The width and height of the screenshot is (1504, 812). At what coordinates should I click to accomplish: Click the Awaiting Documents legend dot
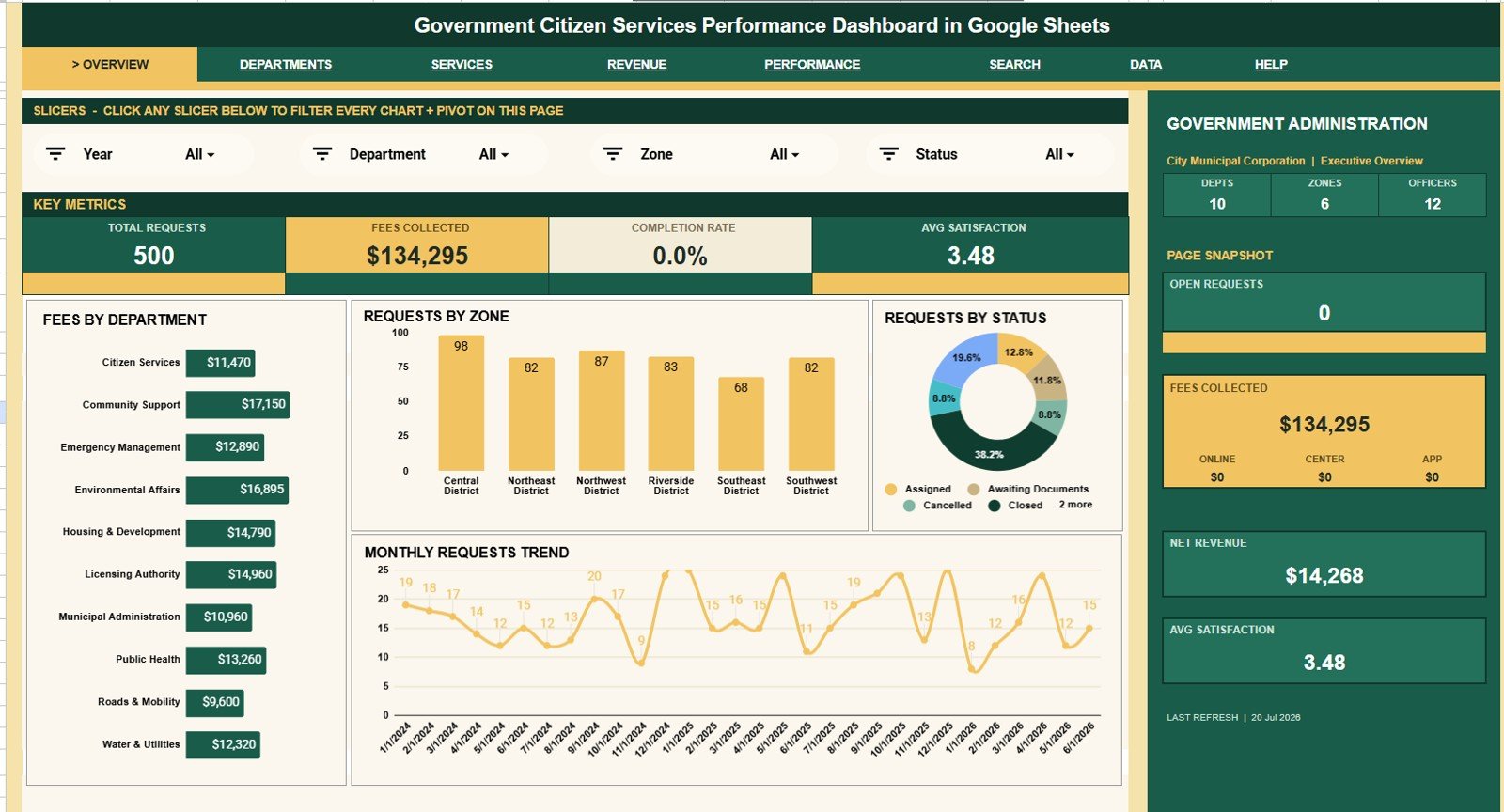974,489
